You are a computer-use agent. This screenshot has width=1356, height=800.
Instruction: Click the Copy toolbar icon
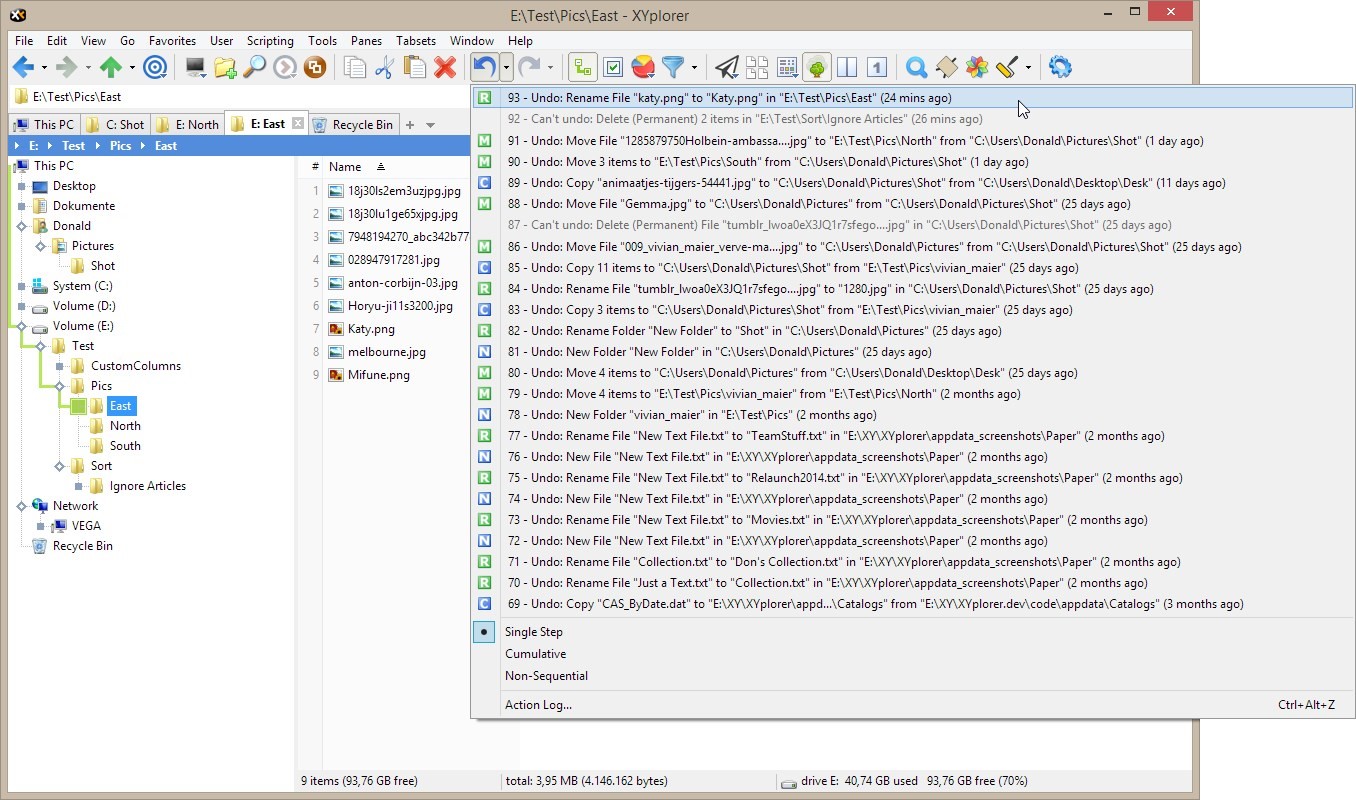(355, 67)
